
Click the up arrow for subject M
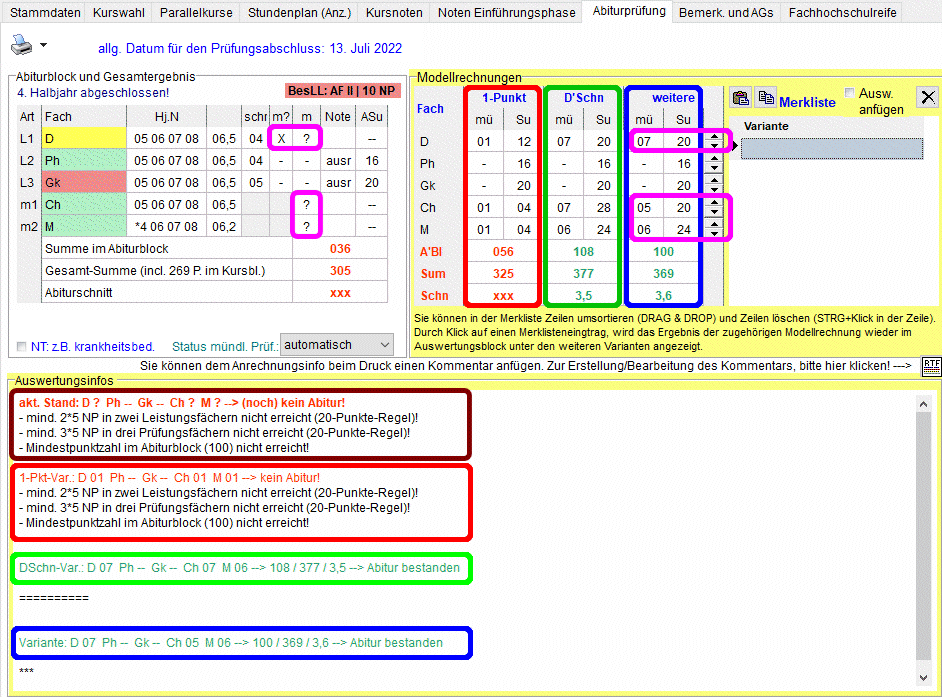click(714, 225)
